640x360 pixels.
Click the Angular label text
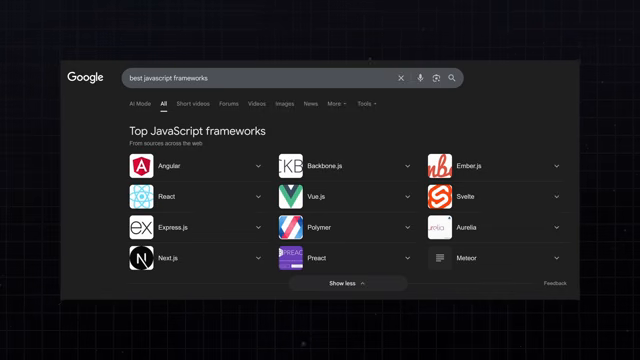[169, 166]
